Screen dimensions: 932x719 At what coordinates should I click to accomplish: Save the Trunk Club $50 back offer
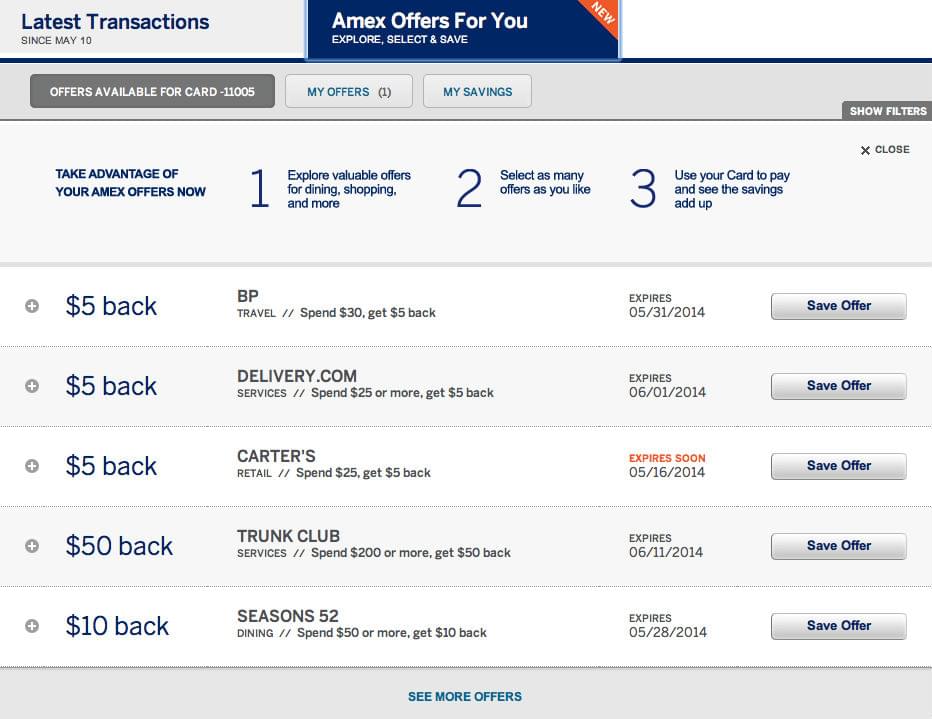click(839, 546)
